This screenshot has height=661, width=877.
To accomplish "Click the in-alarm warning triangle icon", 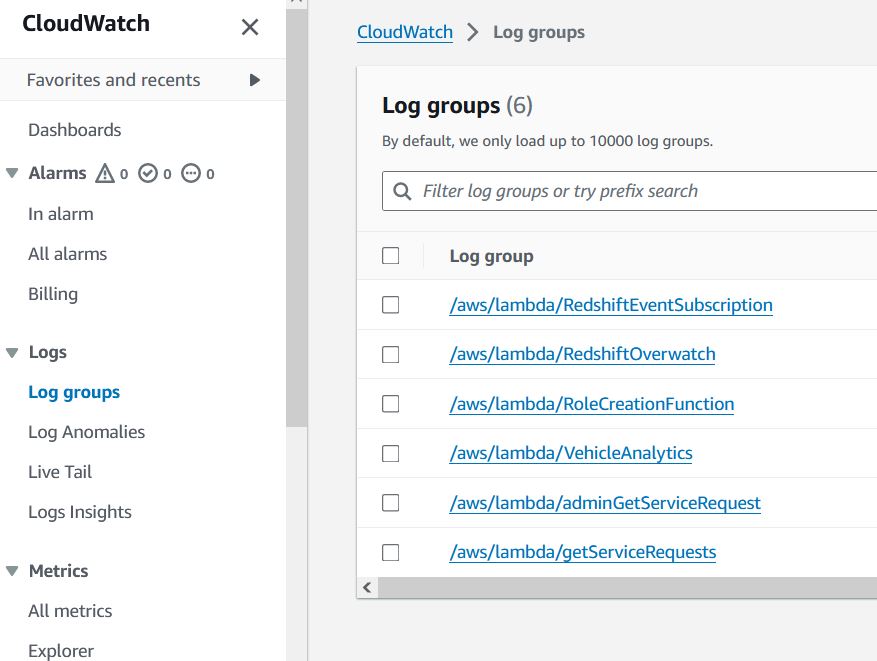I will coord(105,173).
